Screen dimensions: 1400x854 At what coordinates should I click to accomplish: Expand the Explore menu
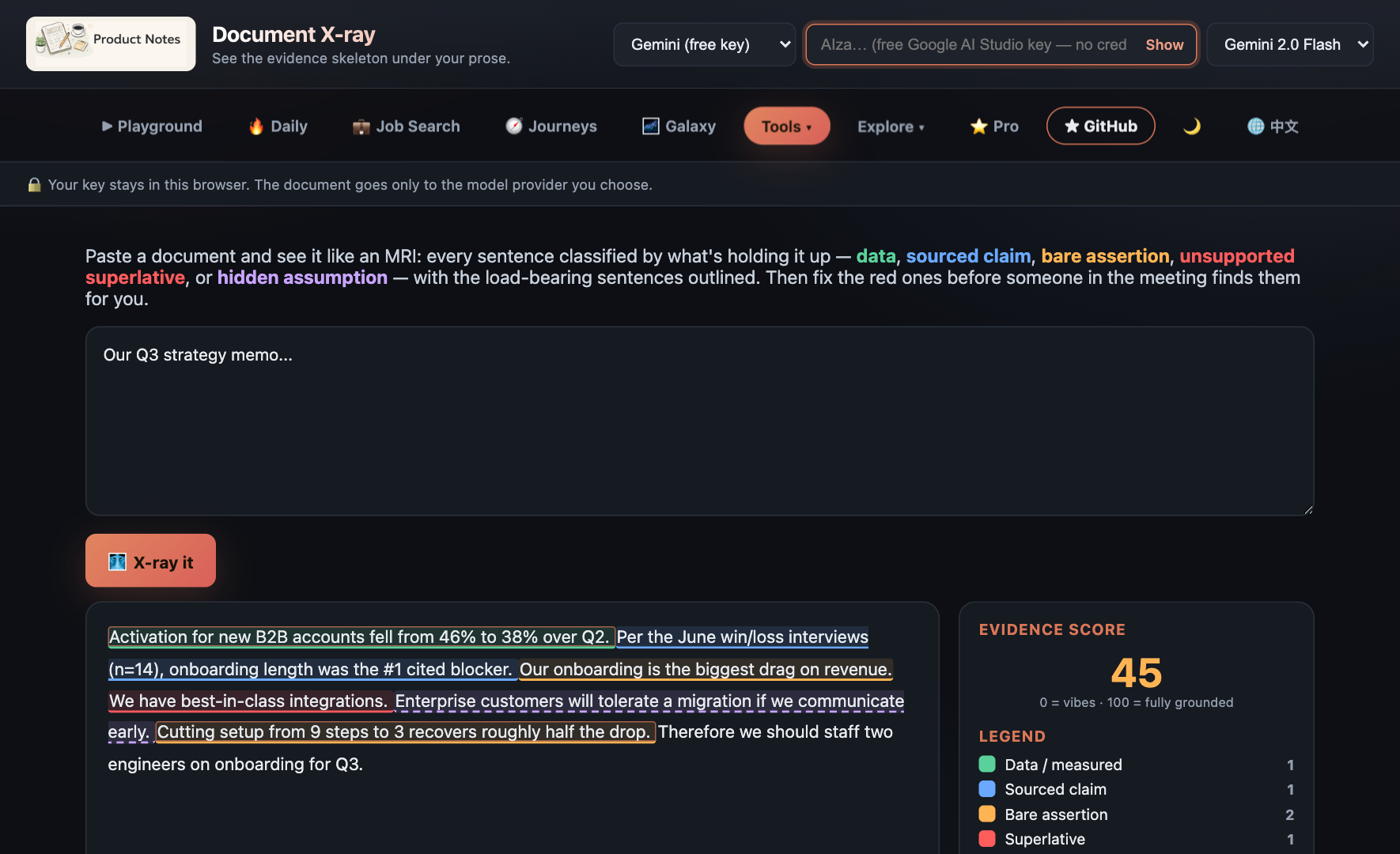891,127
